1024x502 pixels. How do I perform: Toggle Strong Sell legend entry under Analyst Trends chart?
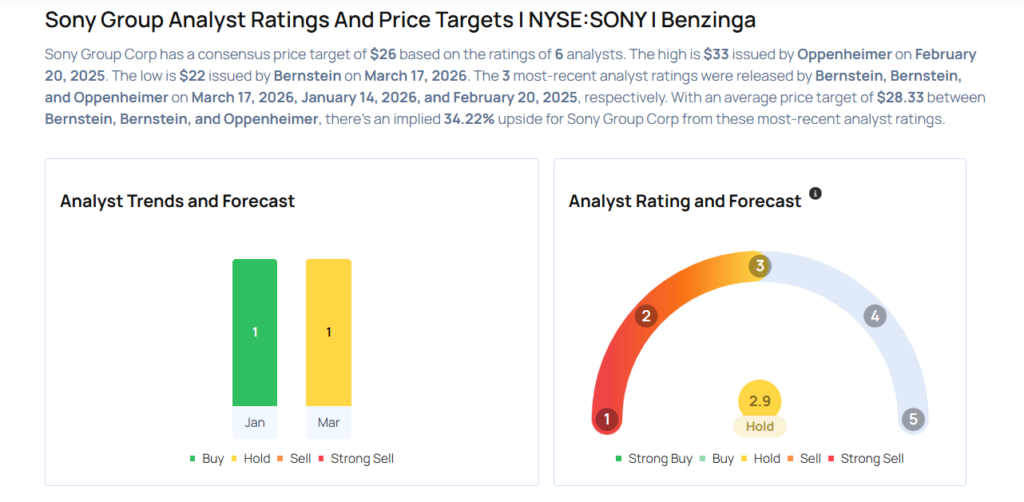click(355, 458)
